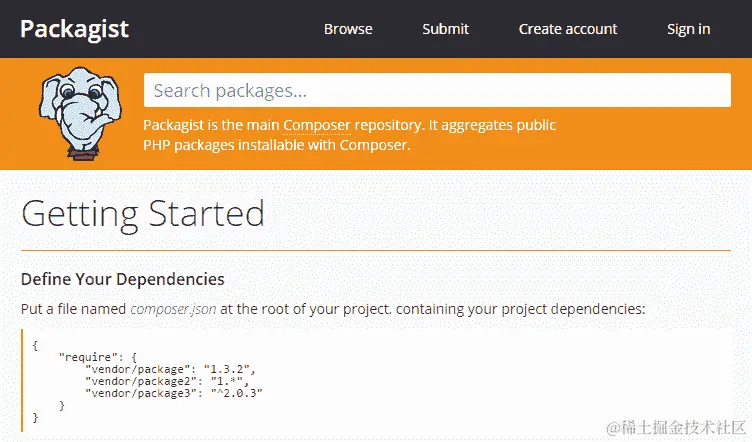Image resolution: width=752 pixels, height=442 pixels.
Task: Click the vendor/package 1.3.2 code line
Action: (170, 369)
